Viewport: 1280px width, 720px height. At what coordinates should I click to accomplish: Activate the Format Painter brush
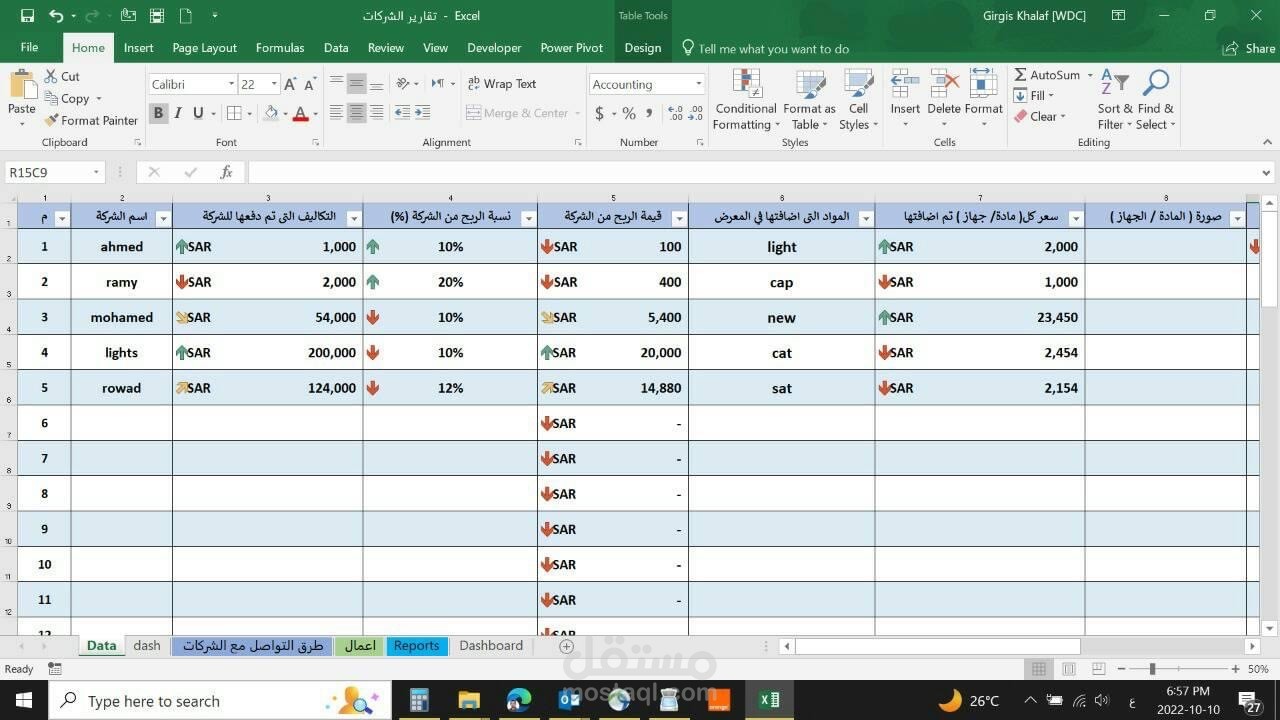coord(91,120)
